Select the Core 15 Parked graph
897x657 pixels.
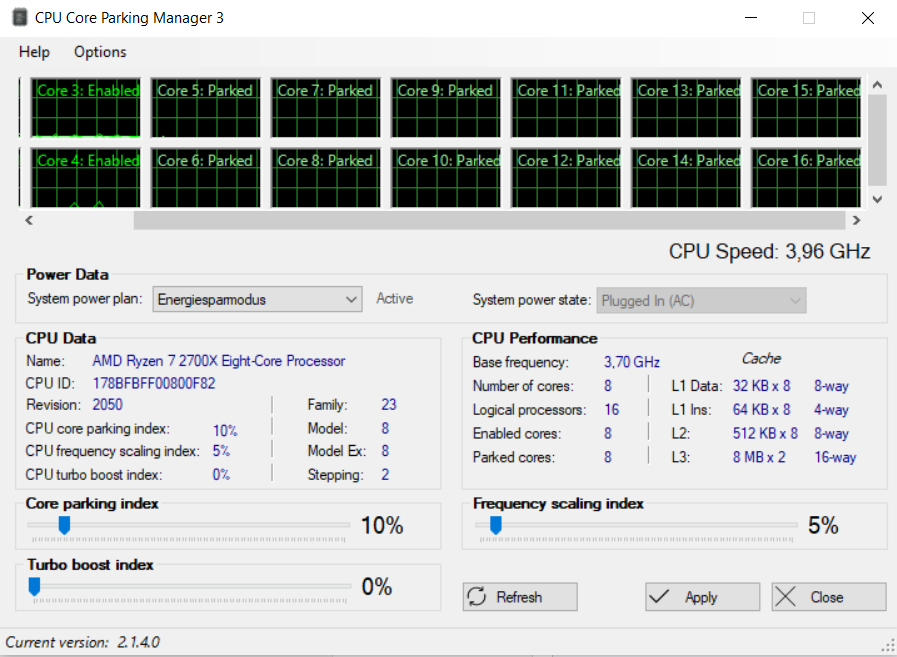[807, 108]
